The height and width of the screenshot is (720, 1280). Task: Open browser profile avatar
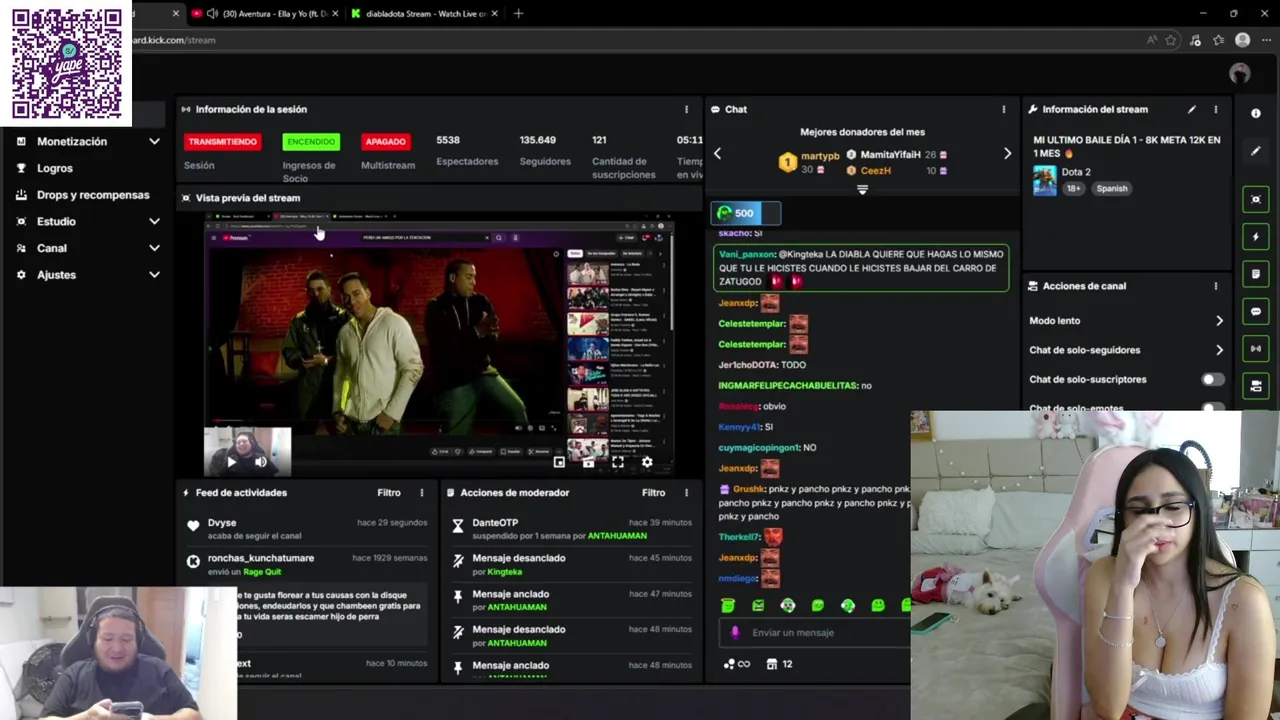[x=1242, y=40]
